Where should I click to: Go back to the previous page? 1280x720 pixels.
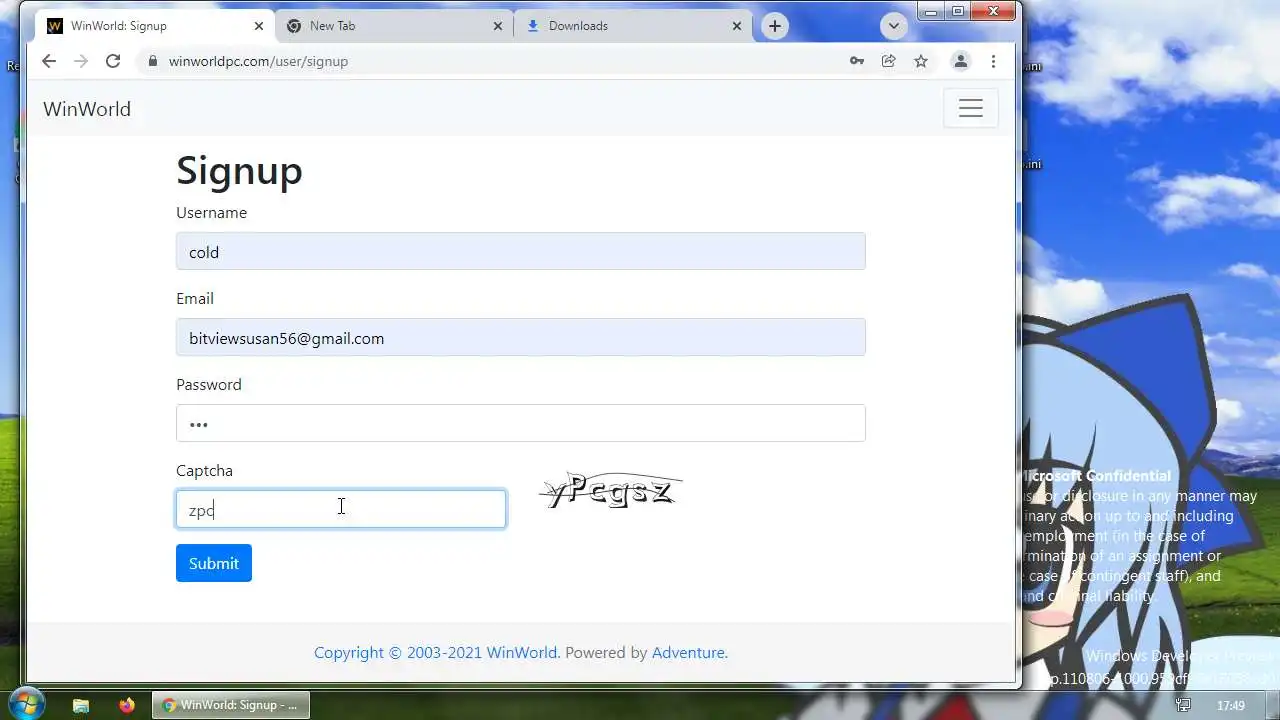pyautogui.click(x=49, y=61)
